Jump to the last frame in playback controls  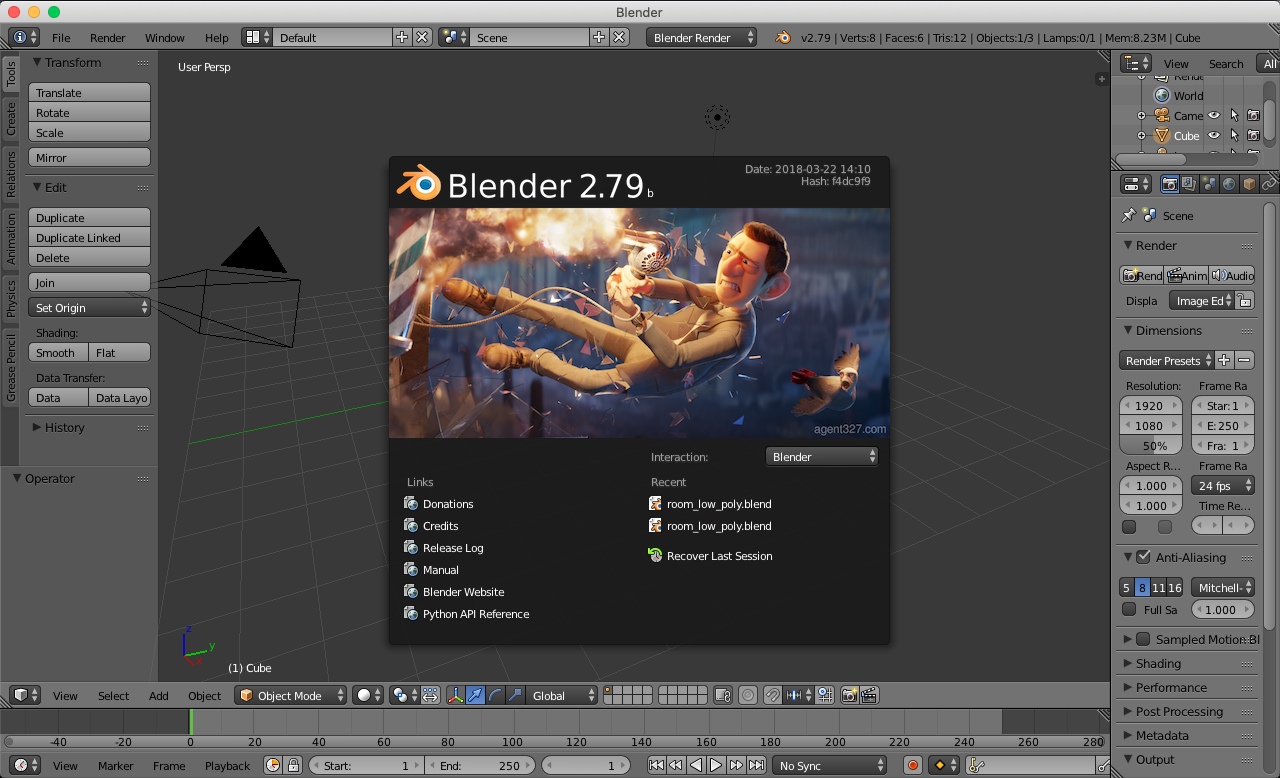tap(756, 765)
